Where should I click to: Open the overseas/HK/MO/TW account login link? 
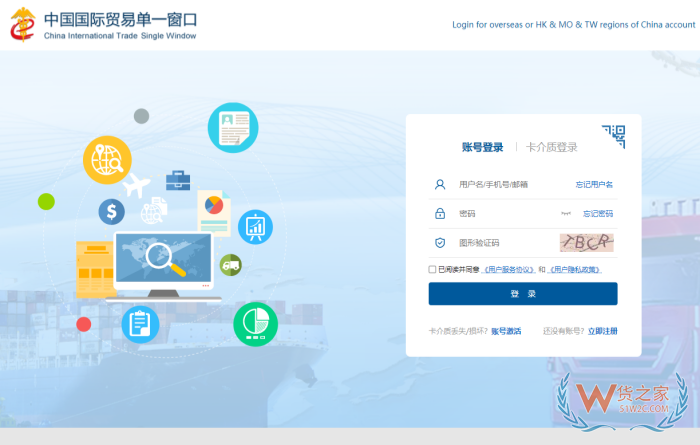[574, 25]
